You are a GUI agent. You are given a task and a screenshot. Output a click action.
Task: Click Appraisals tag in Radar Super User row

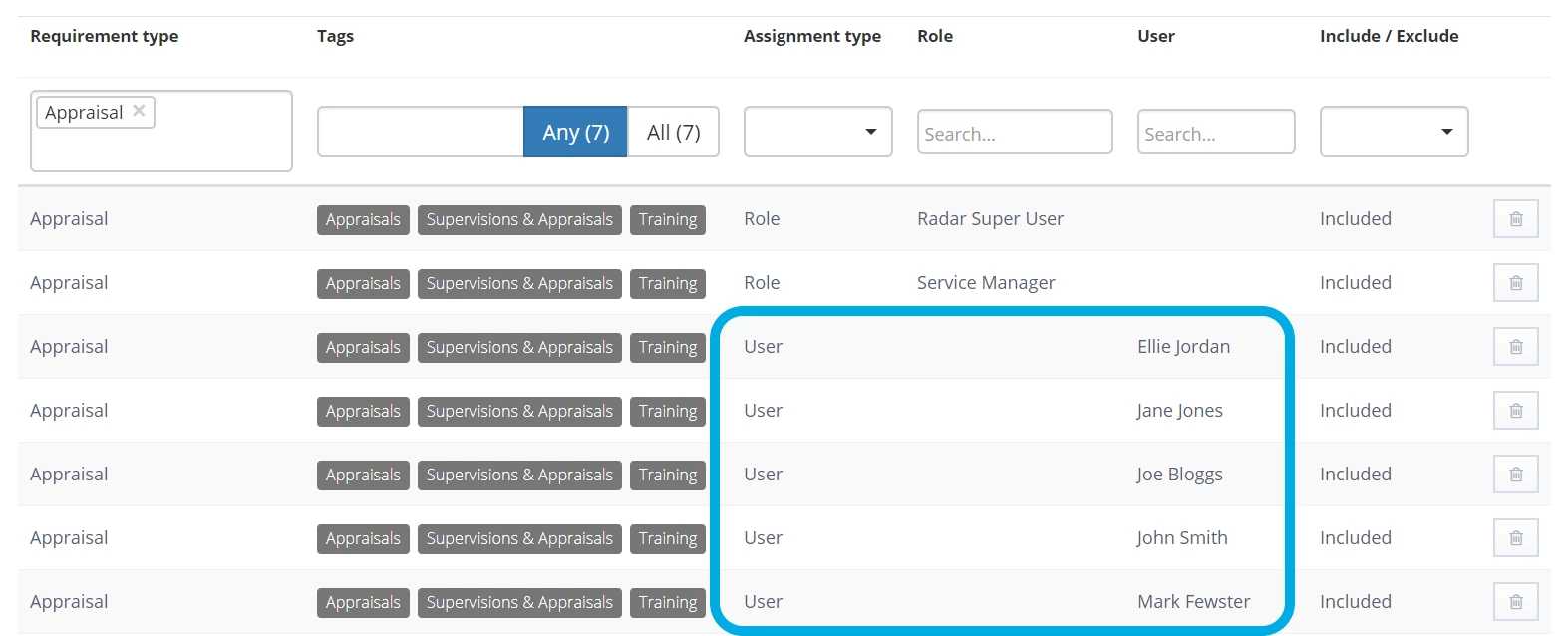tap(363, 220)
